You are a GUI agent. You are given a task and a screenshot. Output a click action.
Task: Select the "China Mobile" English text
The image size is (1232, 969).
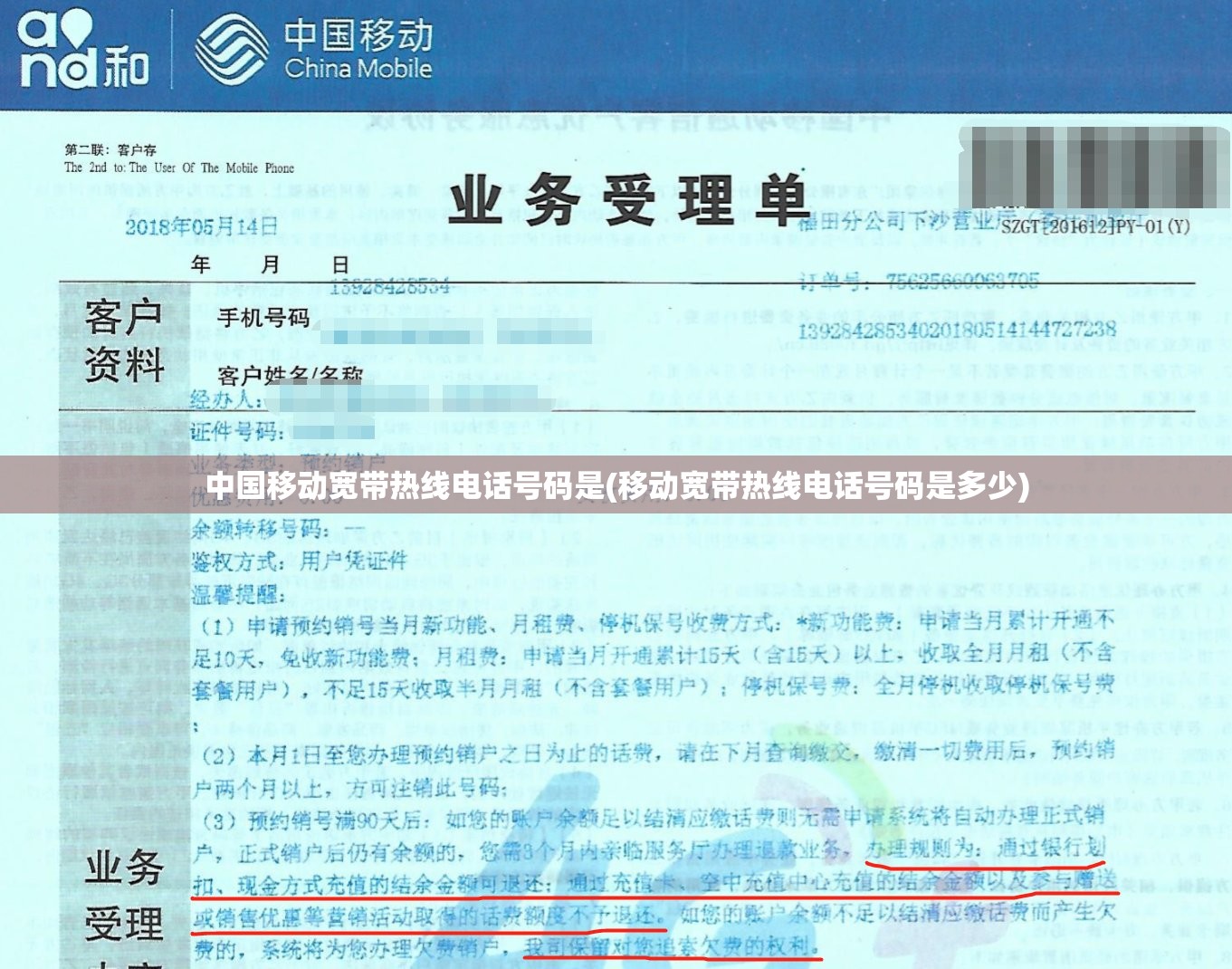pos(358,68)
